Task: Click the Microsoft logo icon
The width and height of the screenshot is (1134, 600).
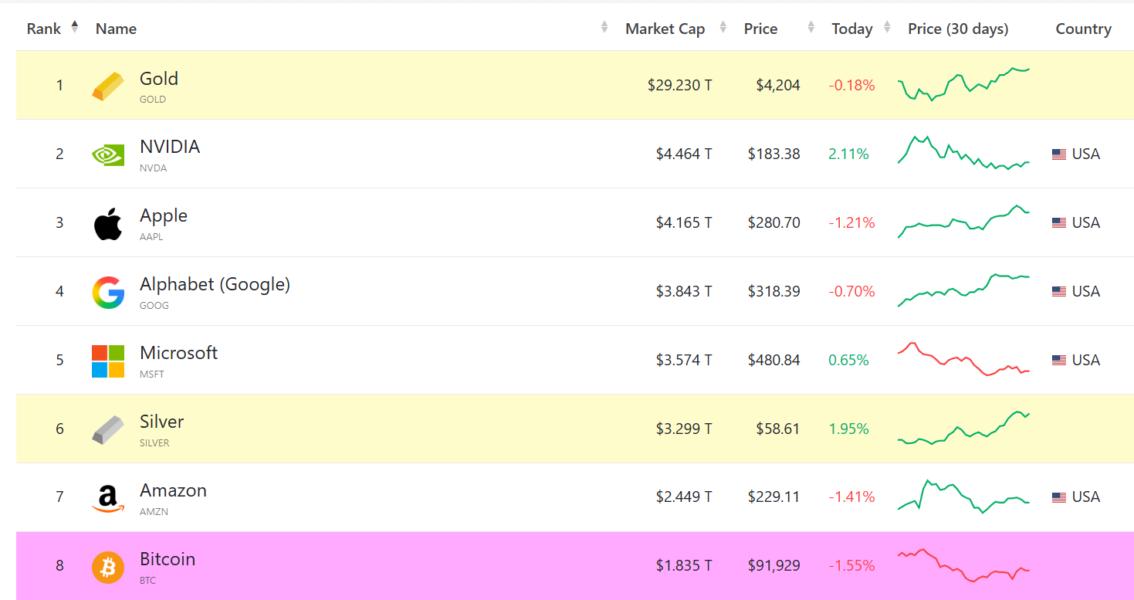Action: pos(108,361)
